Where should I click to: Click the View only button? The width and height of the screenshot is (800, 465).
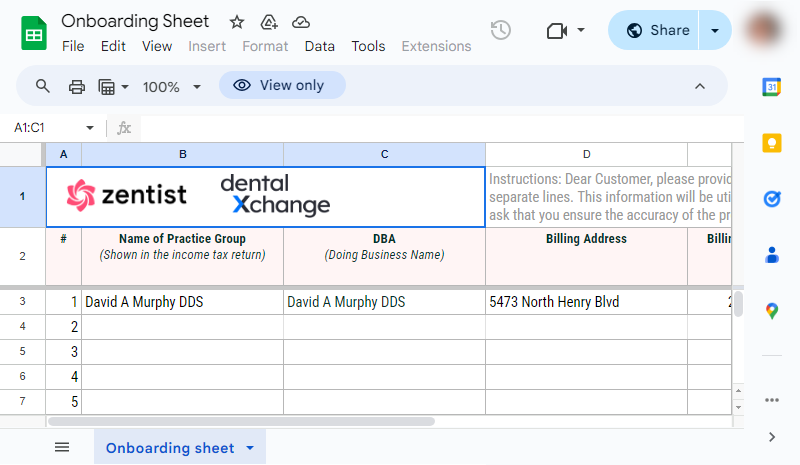282,85
